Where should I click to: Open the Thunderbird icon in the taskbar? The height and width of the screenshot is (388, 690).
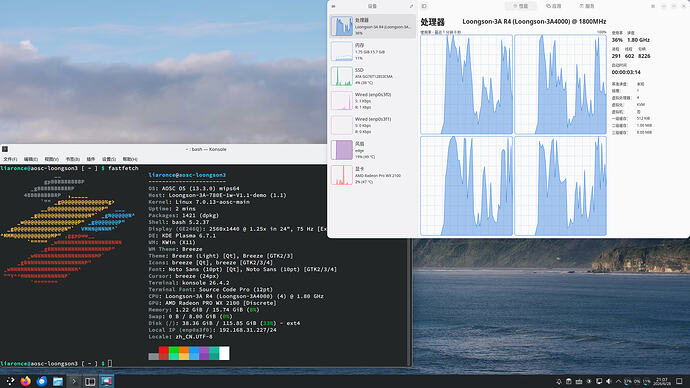42,381
